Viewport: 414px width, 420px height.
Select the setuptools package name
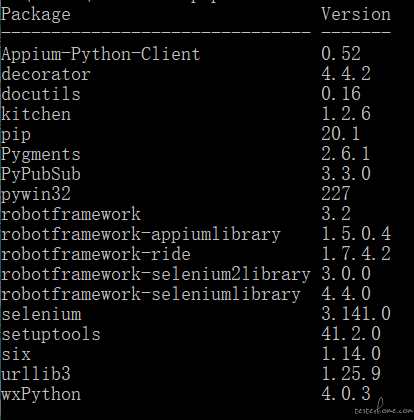pos(50,334)
